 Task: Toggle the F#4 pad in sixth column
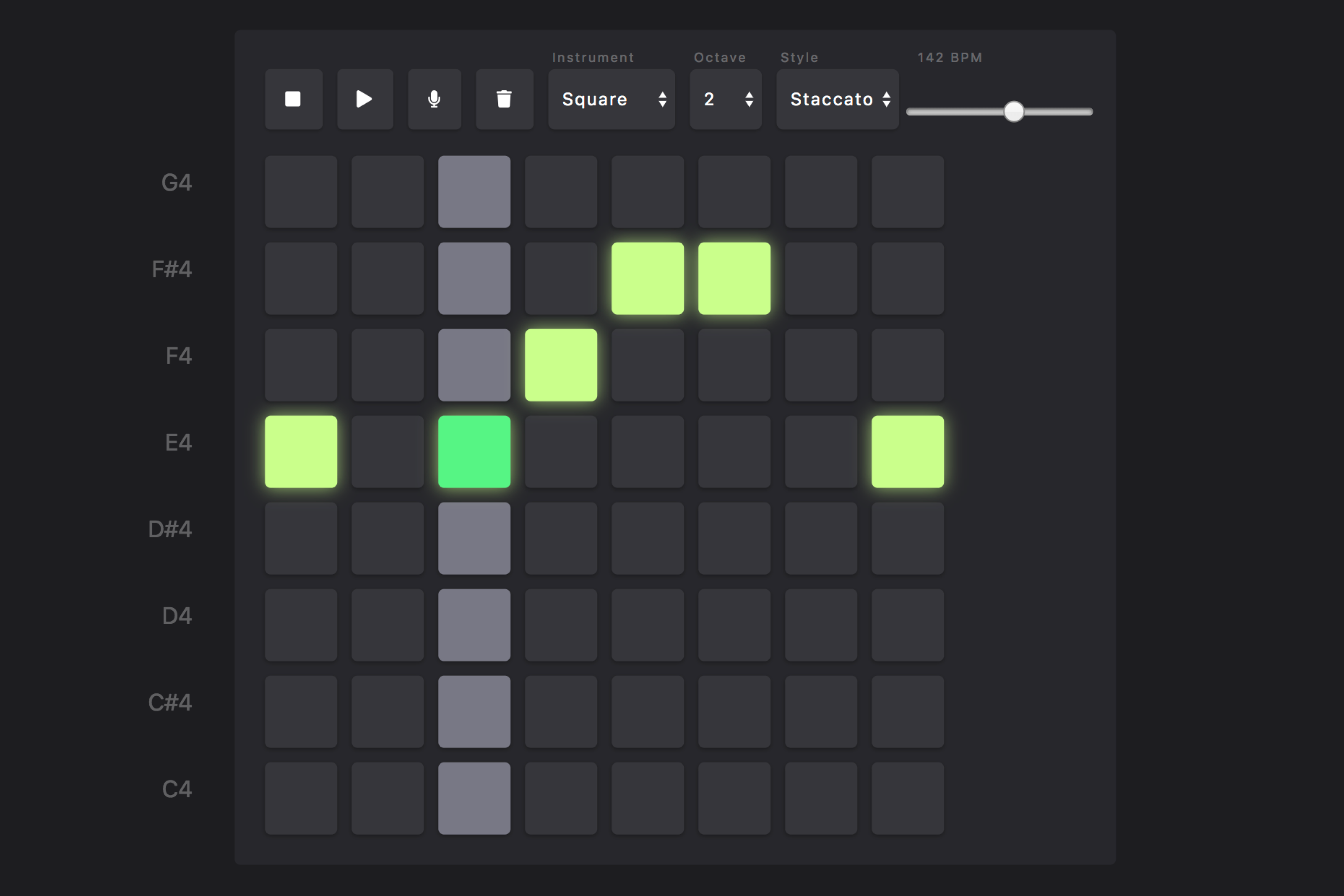click(734, 278)
